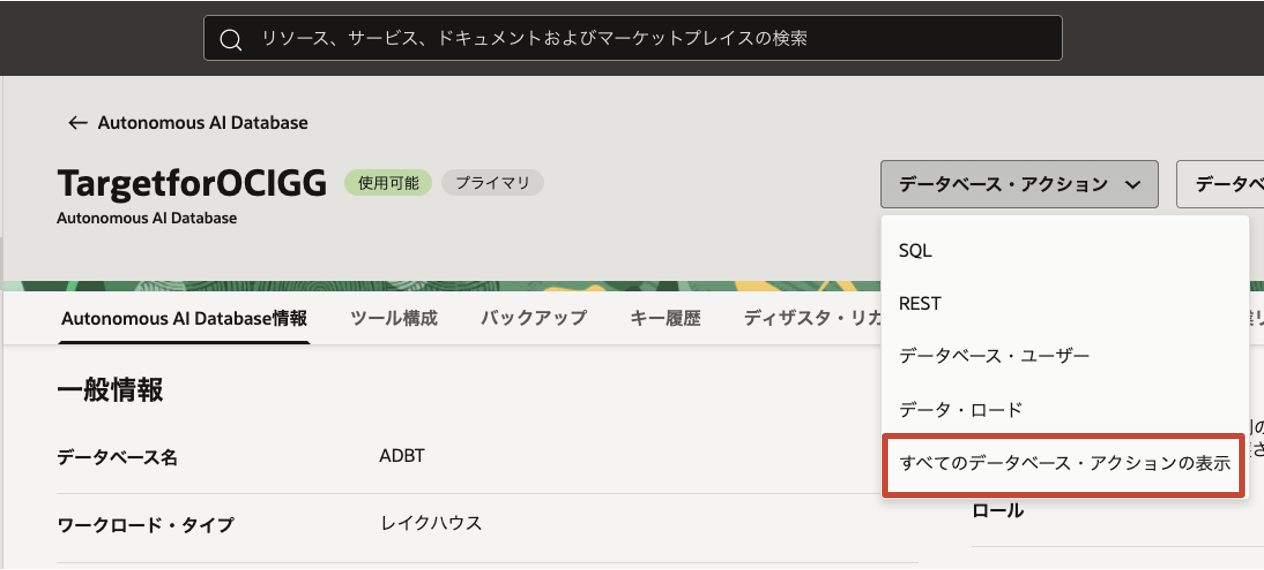
Task: Select the キー履歴 tab
Action: (x=665, y=319)
